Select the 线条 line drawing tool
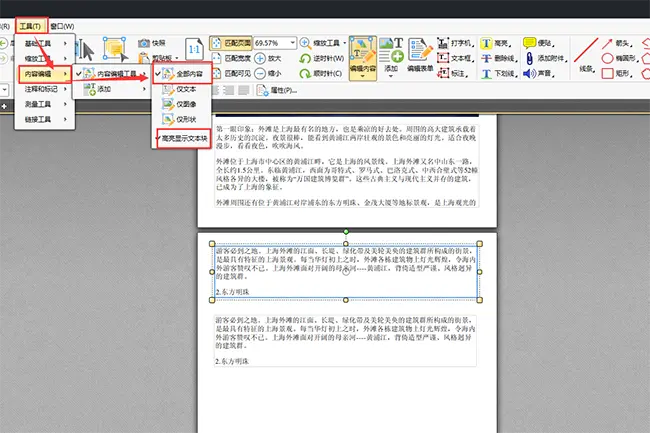Viewport: 650px width, 433px height. tap(586, 55)
